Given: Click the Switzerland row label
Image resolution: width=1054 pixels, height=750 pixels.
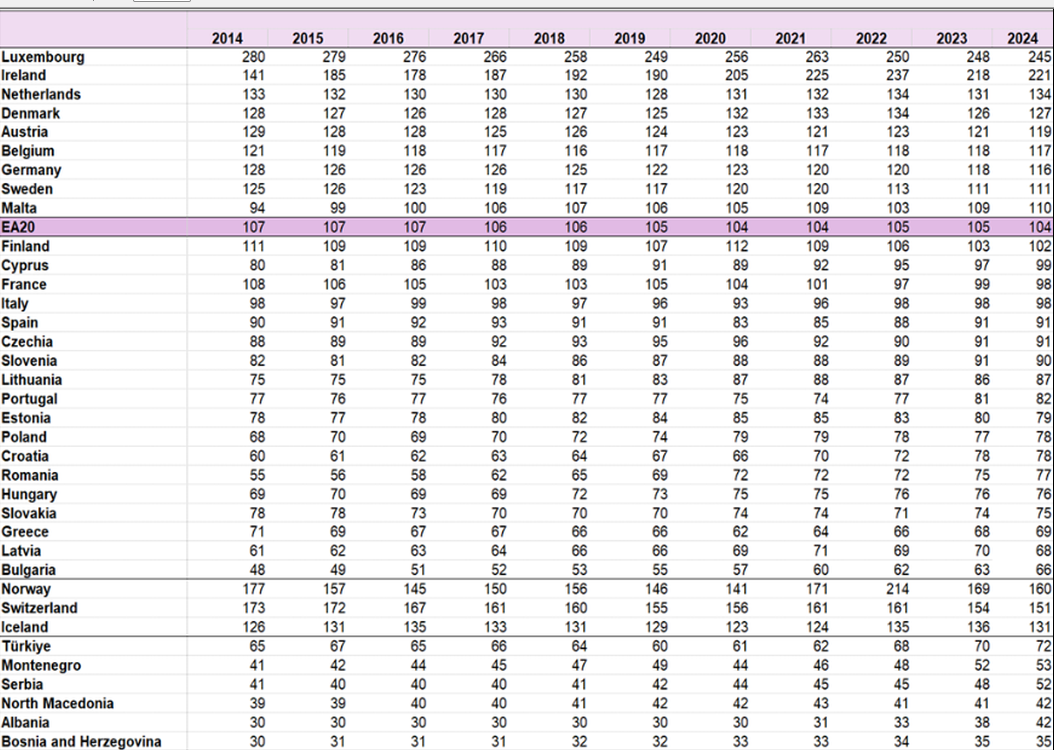Looking at the screenshot, I should click(x=39, y=608).
